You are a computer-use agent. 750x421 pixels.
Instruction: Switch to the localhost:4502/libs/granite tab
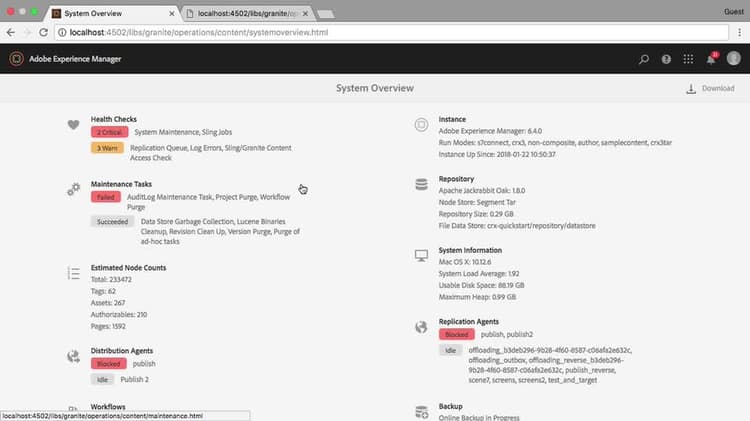click(x=247, y=13)
